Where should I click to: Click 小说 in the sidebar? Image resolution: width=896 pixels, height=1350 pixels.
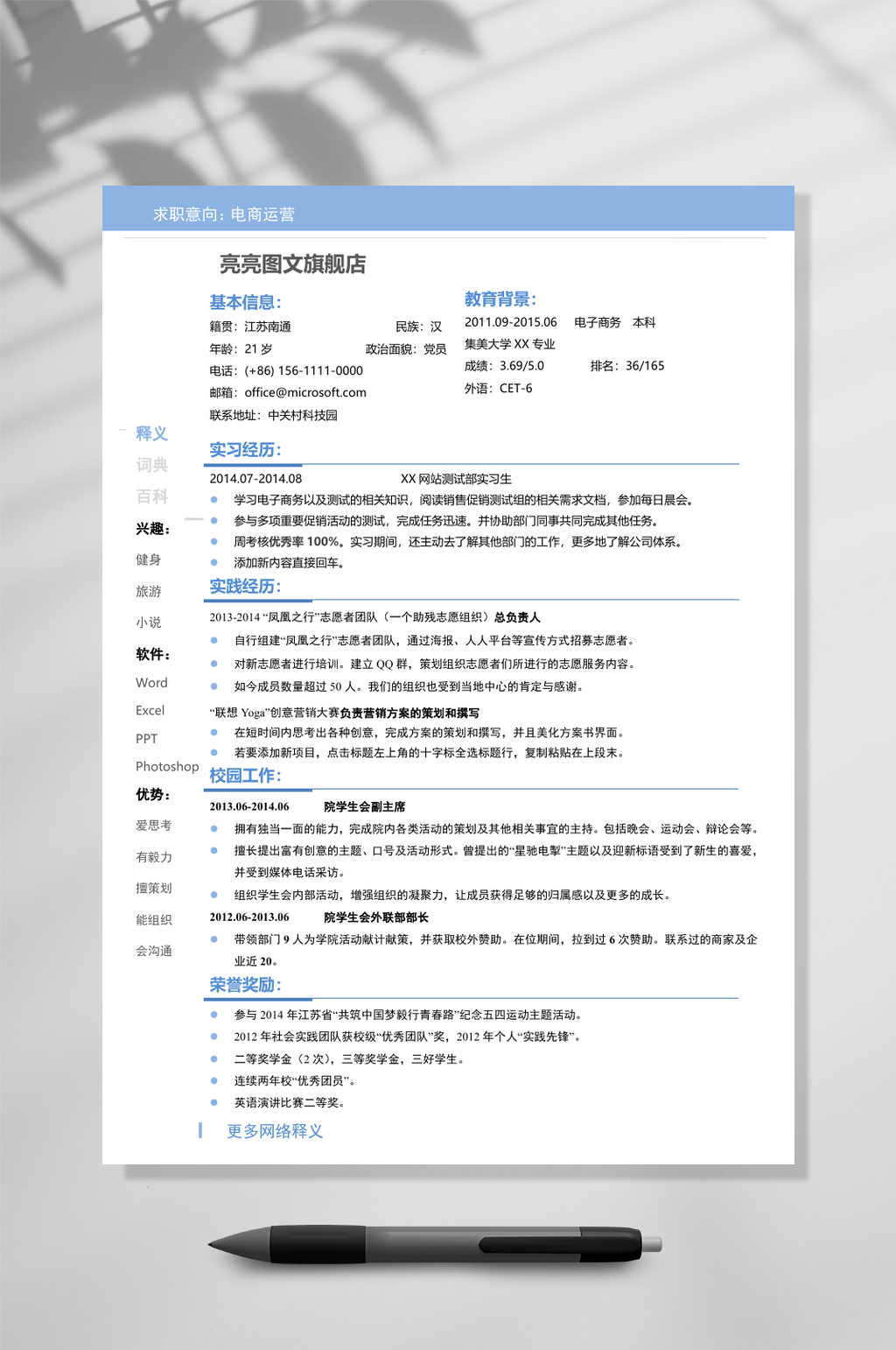(x=148, y=622)
